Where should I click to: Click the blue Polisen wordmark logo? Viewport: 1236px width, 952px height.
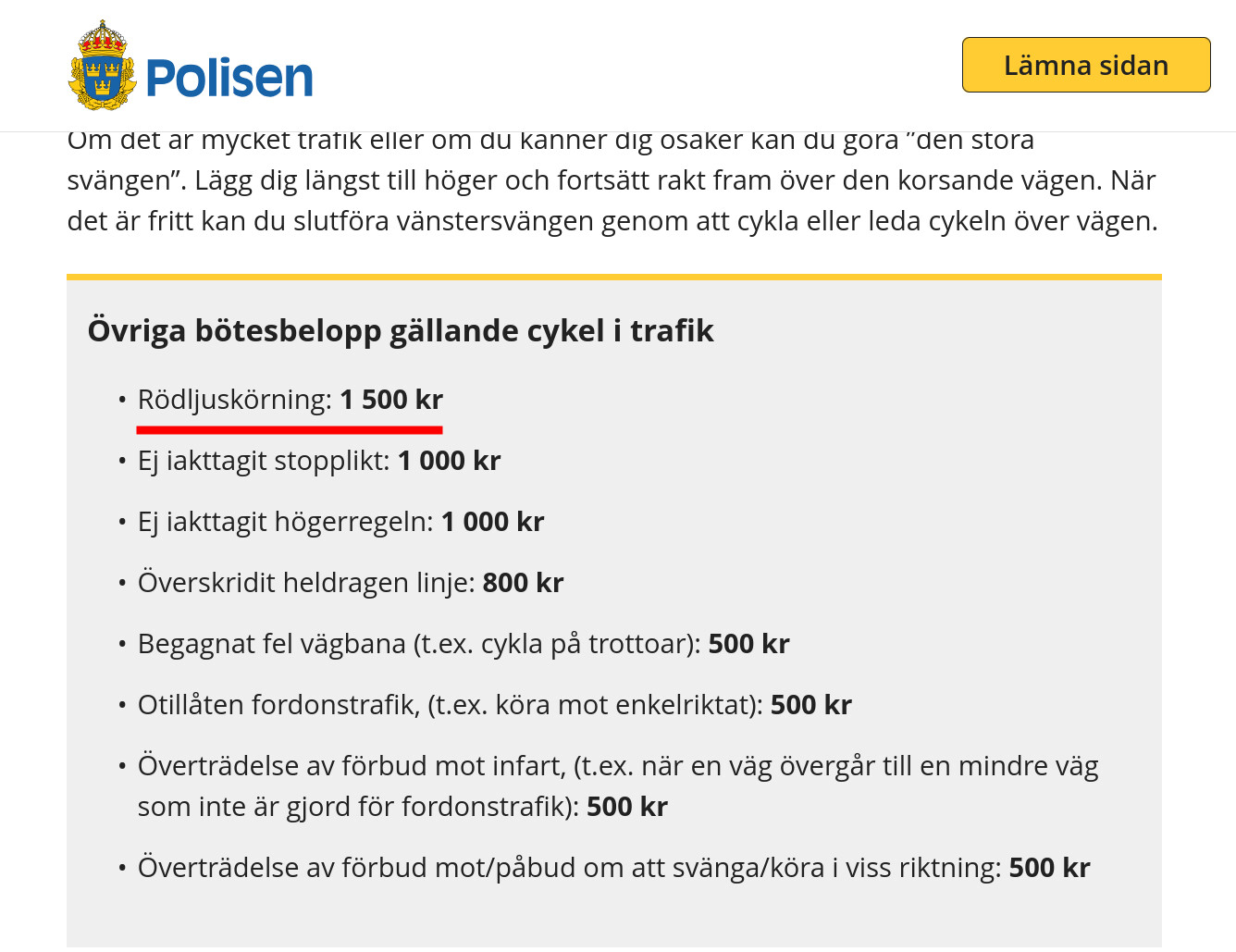229,79
